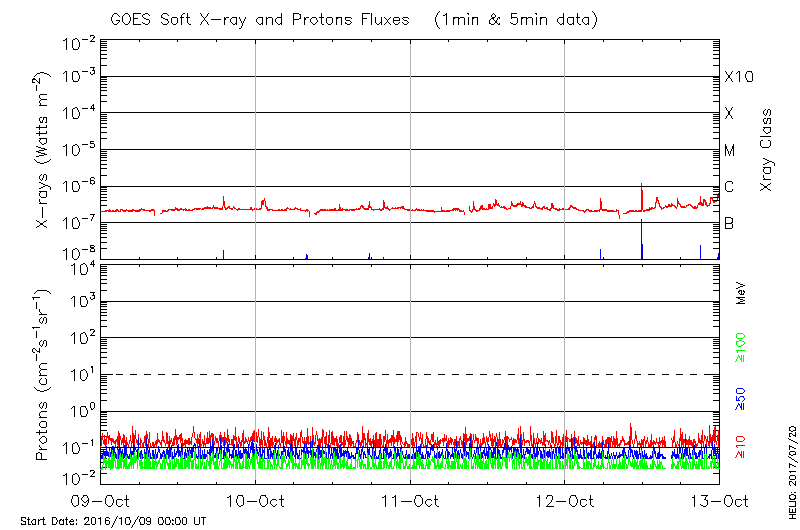The height and width of the screenshot is (530, 800).
Task: Click the blue '≥50' MeV legend label
Action: pyautogui.click(x=741, y=397)
